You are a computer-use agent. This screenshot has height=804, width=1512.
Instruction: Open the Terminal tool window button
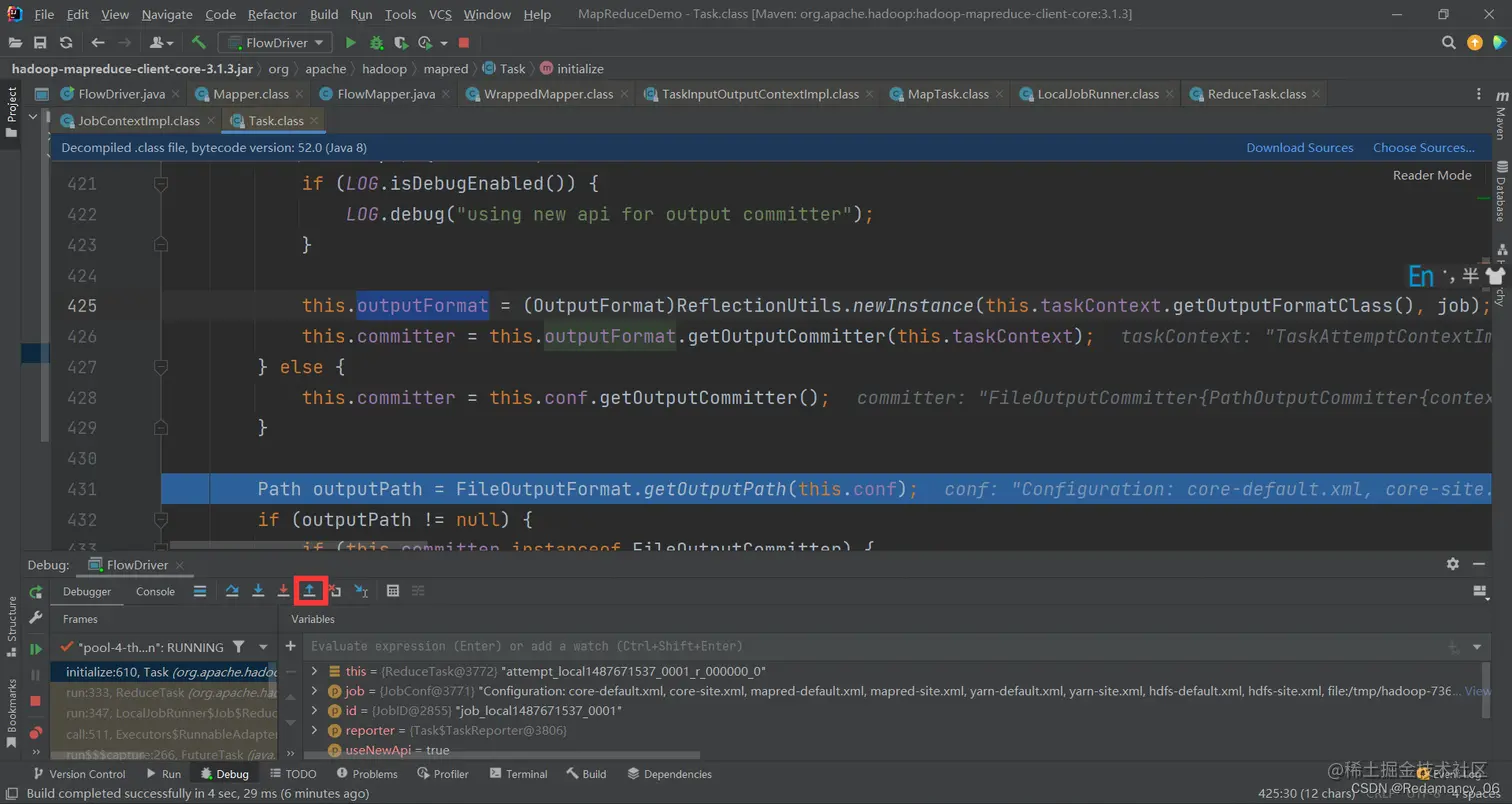[x=518, y=774]
